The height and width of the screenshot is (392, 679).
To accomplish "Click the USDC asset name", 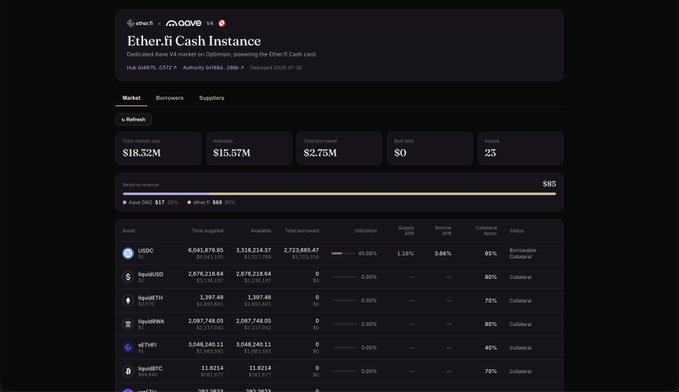I will tap(146, 251).
